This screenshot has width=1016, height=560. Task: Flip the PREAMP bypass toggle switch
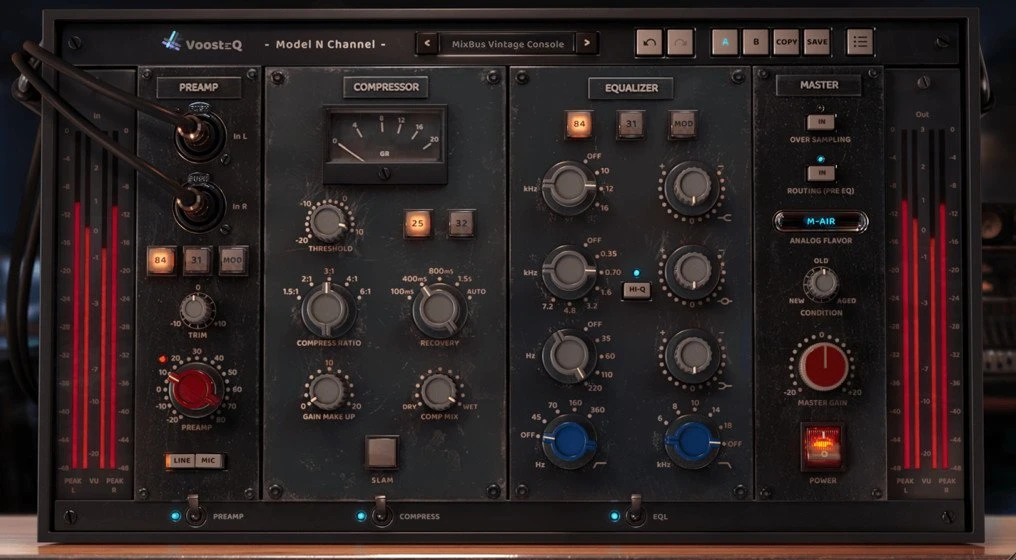tap(194, 511)
